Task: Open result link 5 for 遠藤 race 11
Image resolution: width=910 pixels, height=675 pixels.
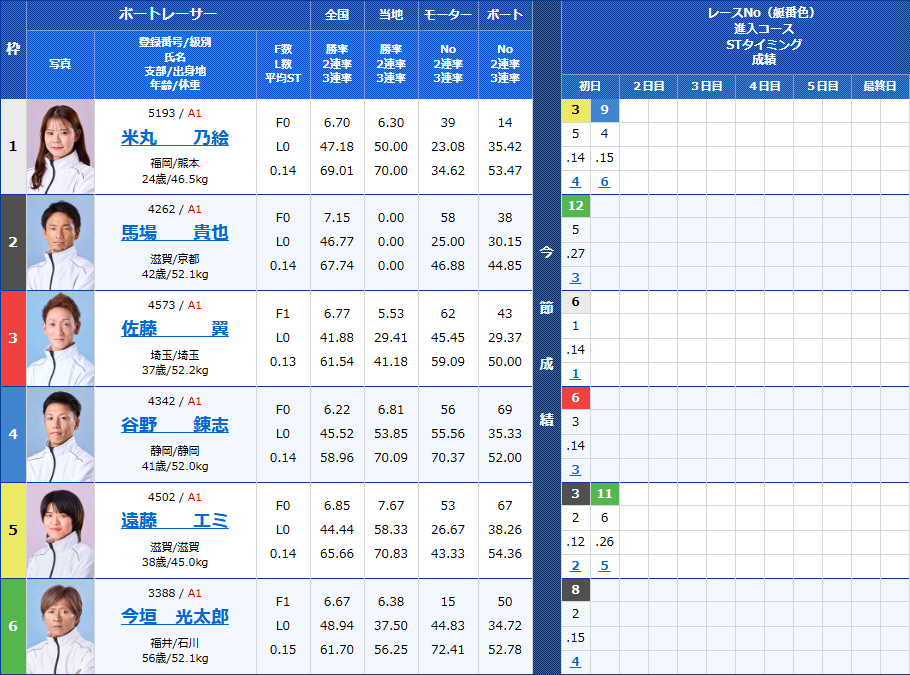Action: tap(604, 566)
